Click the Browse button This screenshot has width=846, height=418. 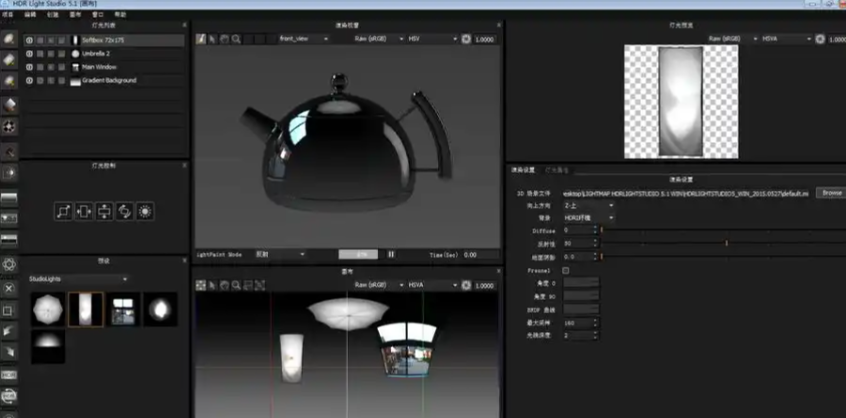[830, 192]
